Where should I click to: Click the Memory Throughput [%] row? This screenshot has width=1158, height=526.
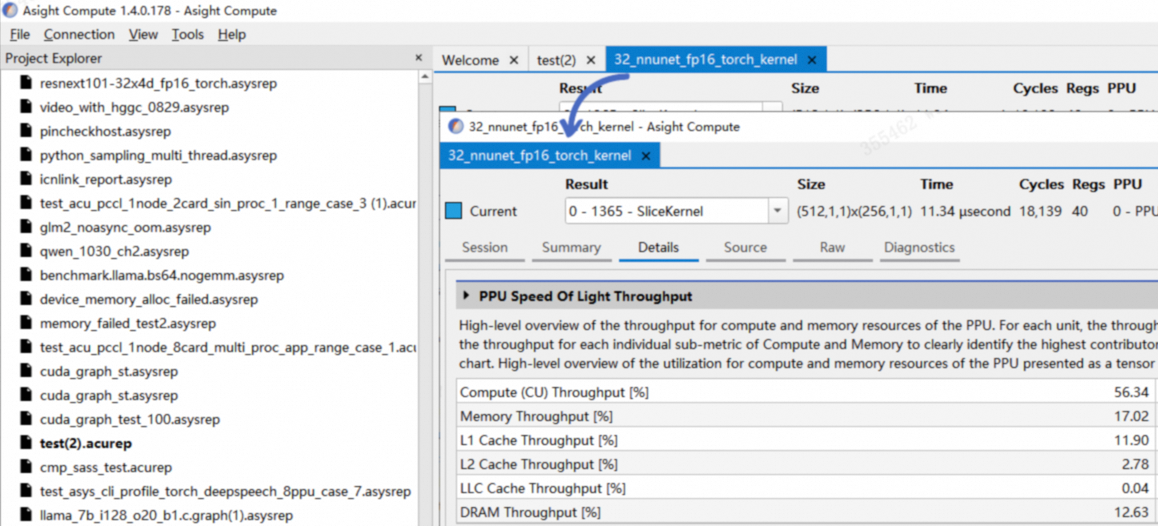806,417
